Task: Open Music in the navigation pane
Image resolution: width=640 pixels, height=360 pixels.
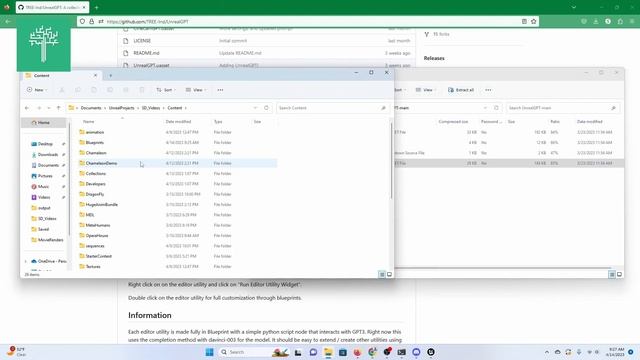Action: pos(43,187)
